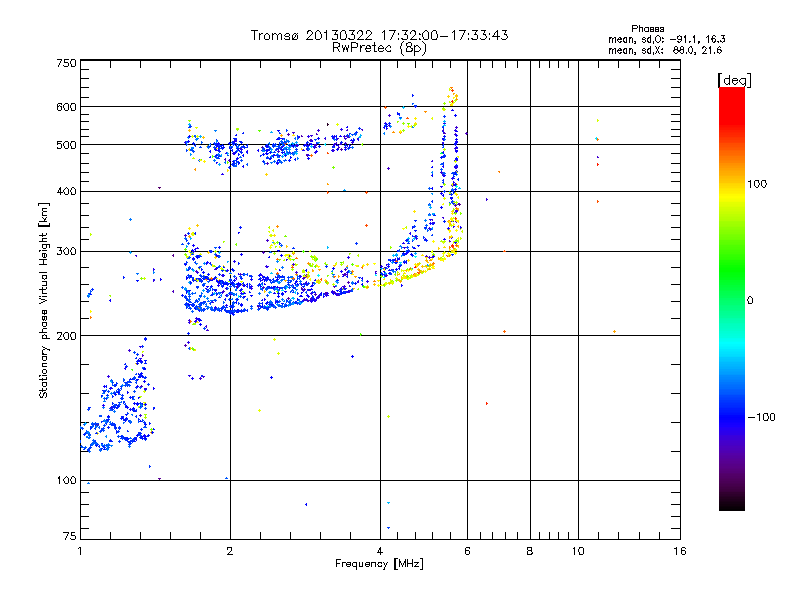The height and width of the screenshot is (600, 800).
Task: Click the phase colorbar gradient
Action: click(732, 298)
